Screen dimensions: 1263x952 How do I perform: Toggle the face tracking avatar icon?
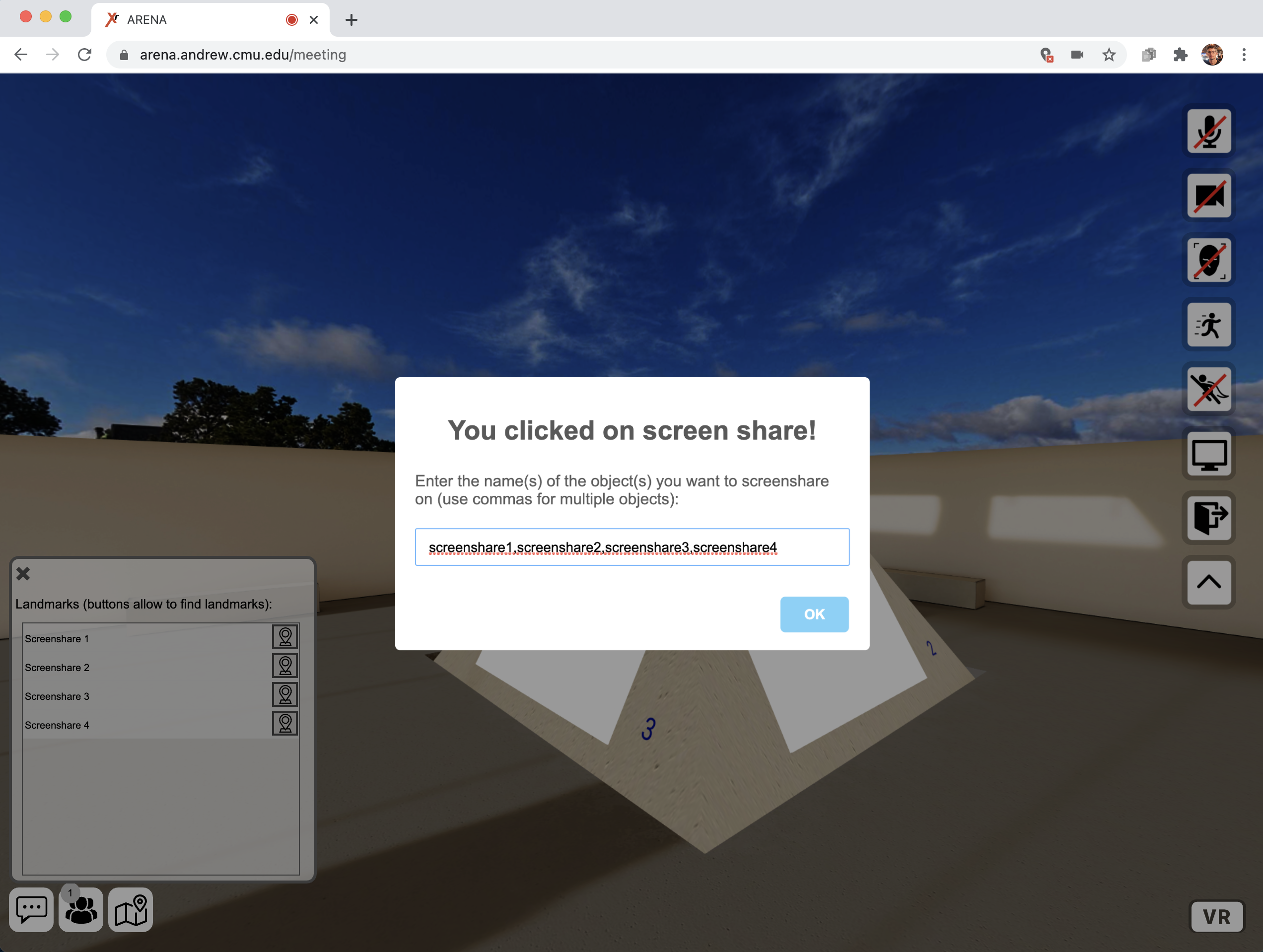coord(1209,261)
